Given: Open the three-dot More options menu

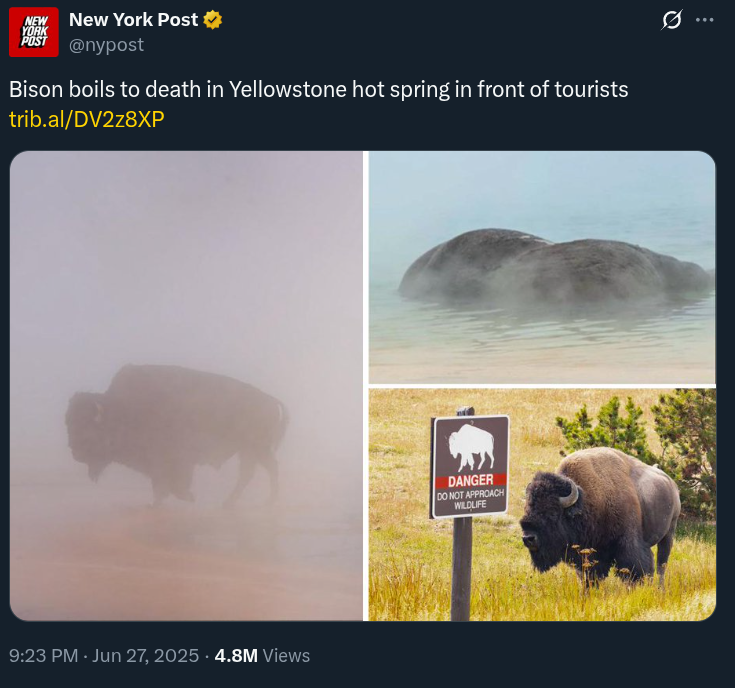Looking at the screenshot, I should pos(705,20).
